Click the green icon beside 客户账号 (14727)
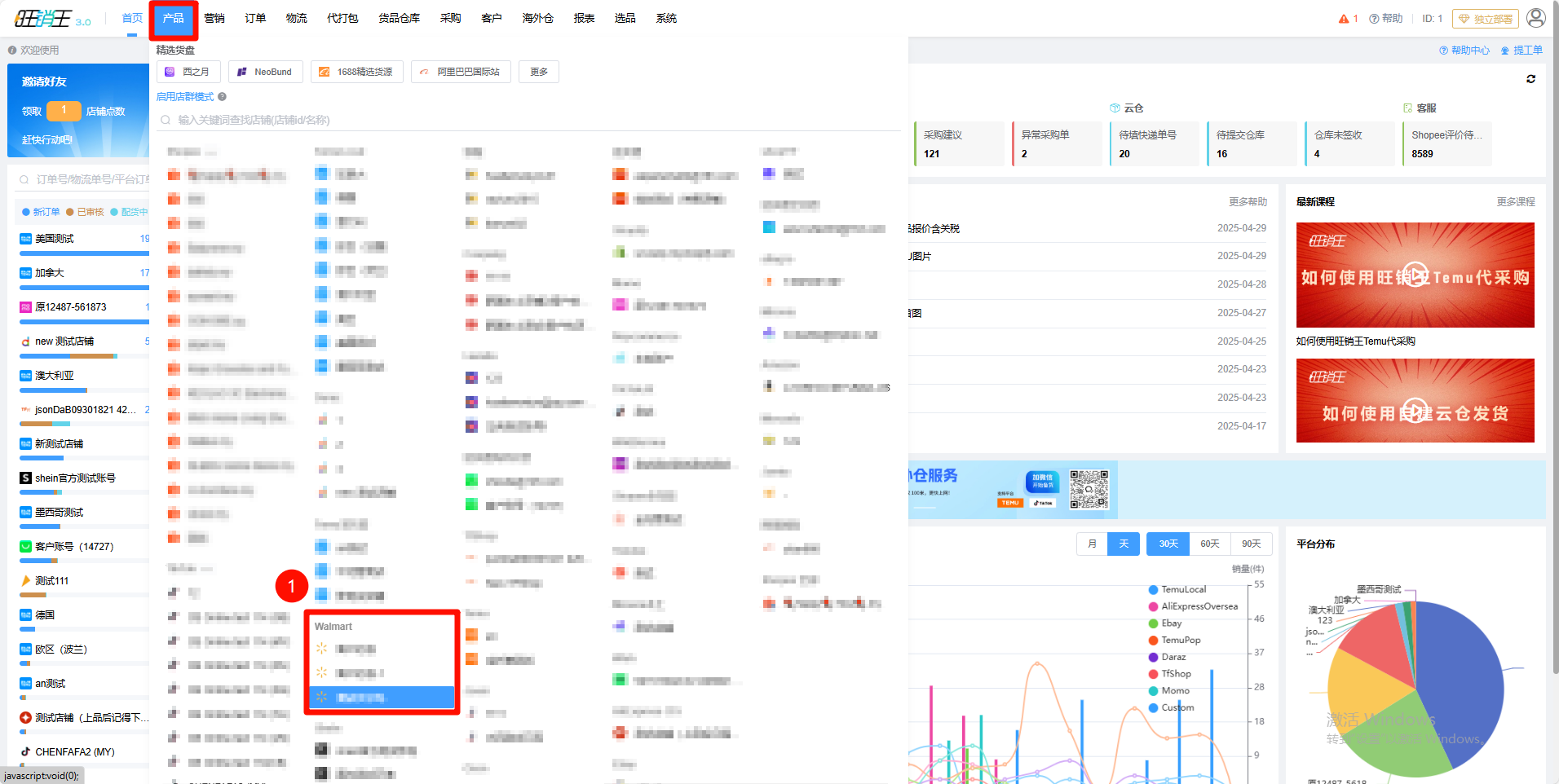Viewport: 1559px width, 784px height. [25, 547]
